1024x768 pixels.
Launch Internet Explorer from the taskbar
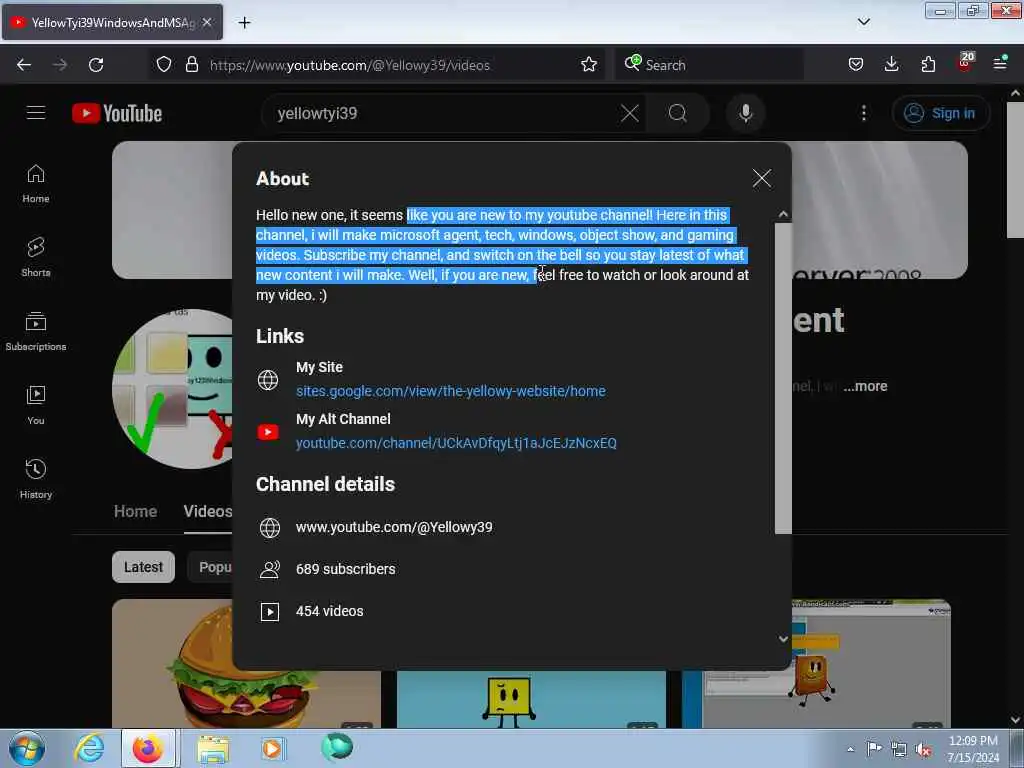pos(89,748)
